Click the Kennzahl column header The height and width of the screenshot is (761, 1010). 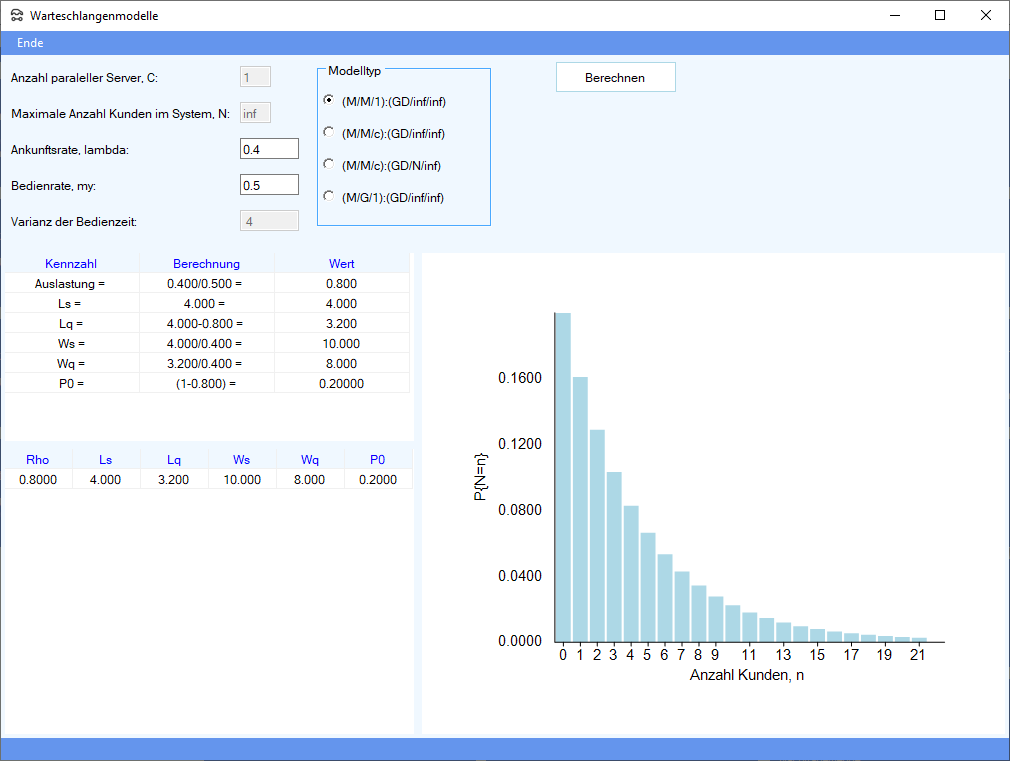tap(71, 264)
